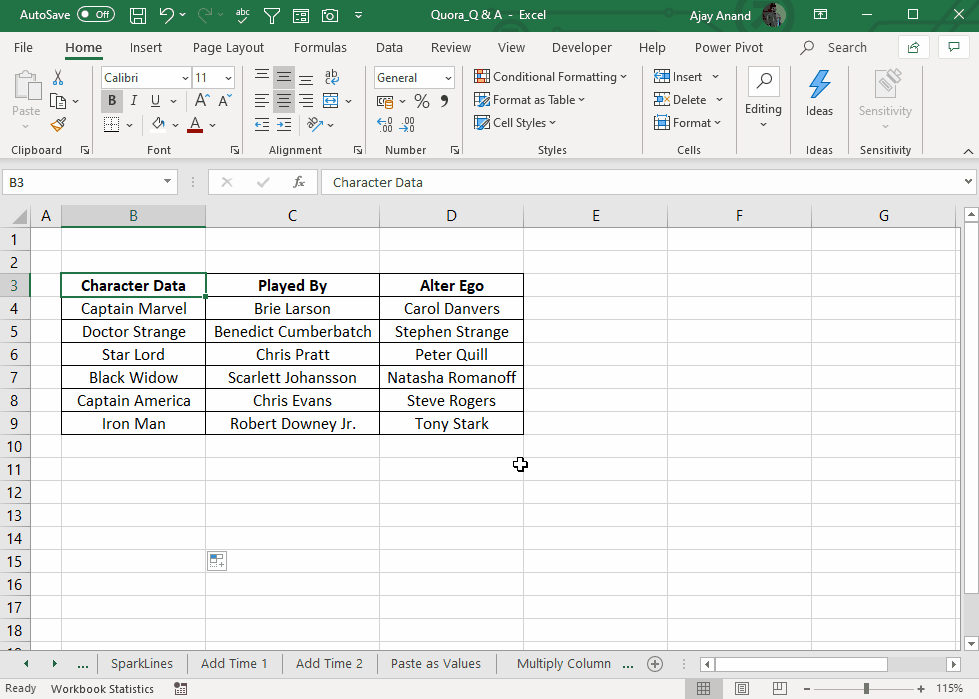Activate the Format Painter brush
979x699 pixels.
[x=58, y=125]
